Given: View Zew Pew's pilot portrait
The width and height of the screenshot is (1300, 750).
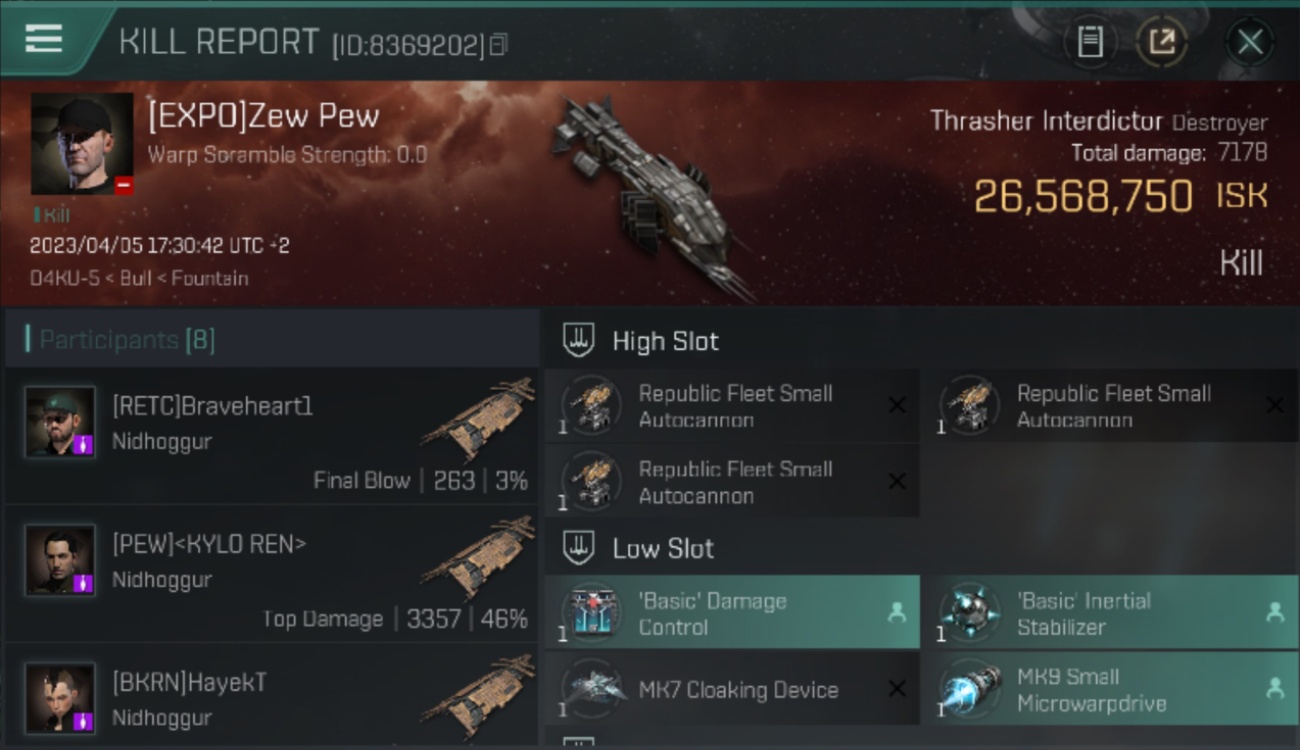Looking at the screenshot, I should tap(82, 144).
